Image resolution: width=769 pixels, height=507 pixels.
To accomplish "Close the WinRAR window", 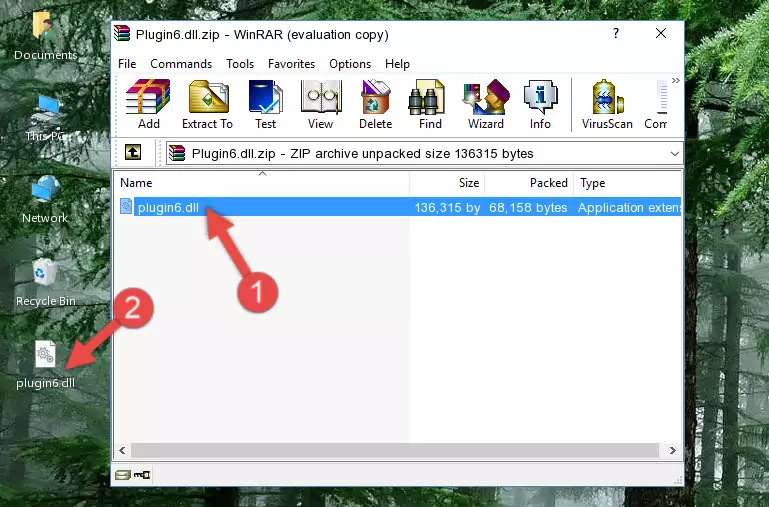I will click(x=661, y=33).
